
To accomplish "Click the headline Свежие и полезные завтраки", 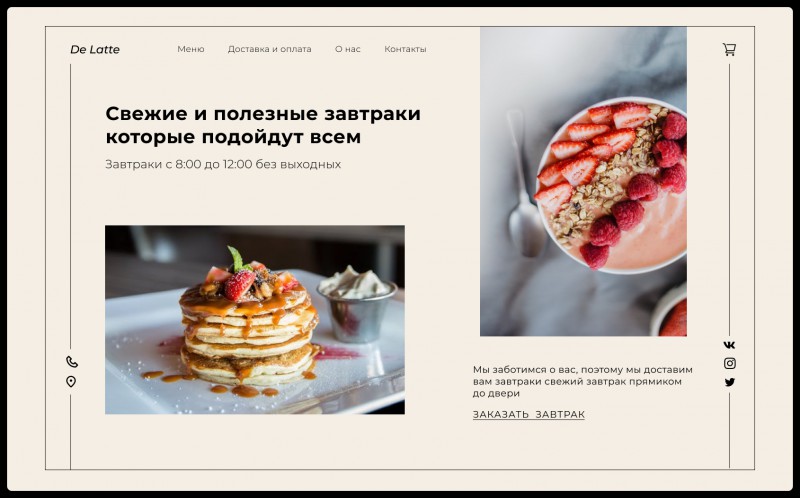I will click(x=263, y=113).
